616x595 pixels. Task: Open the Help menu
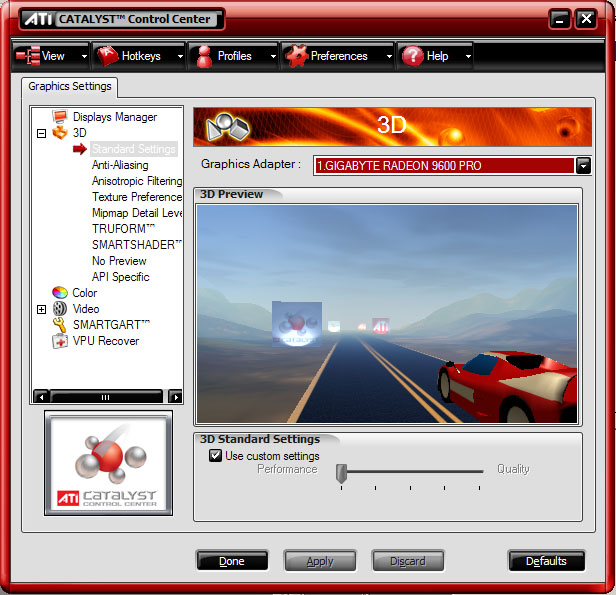pyautogui.click(x=431, y=56)
